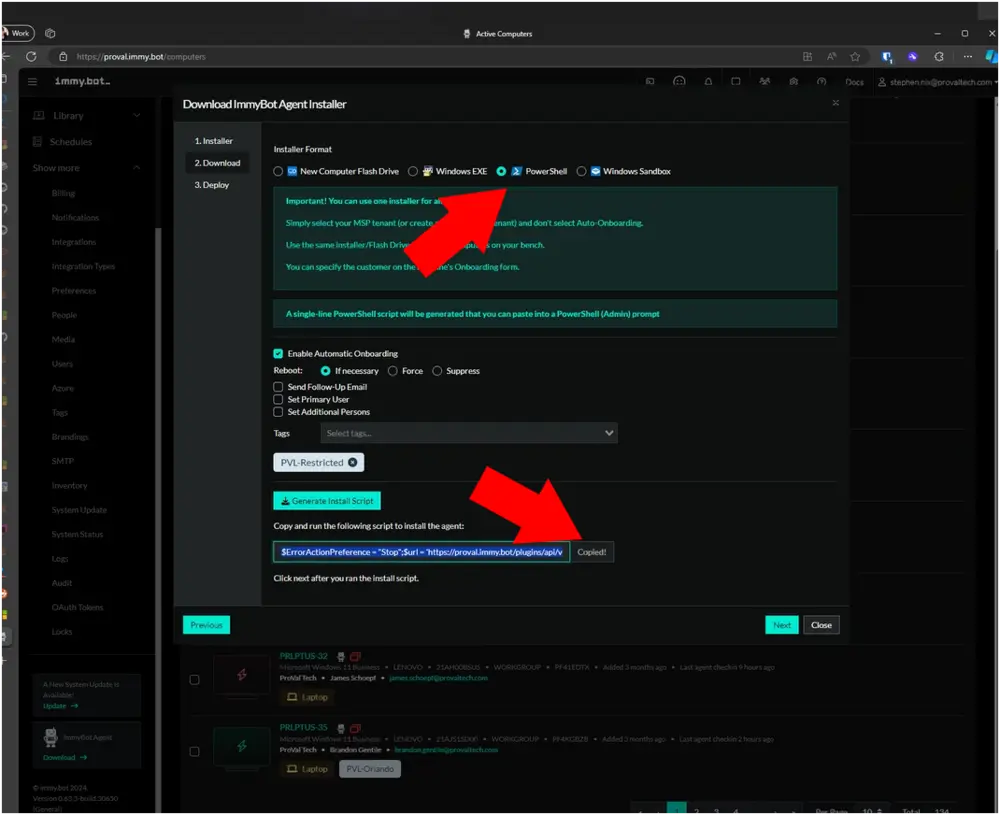Viewport: 1000px width, 815px height.
Task: Choose If necessary reboot option
Action: click(x=325, y=371)
